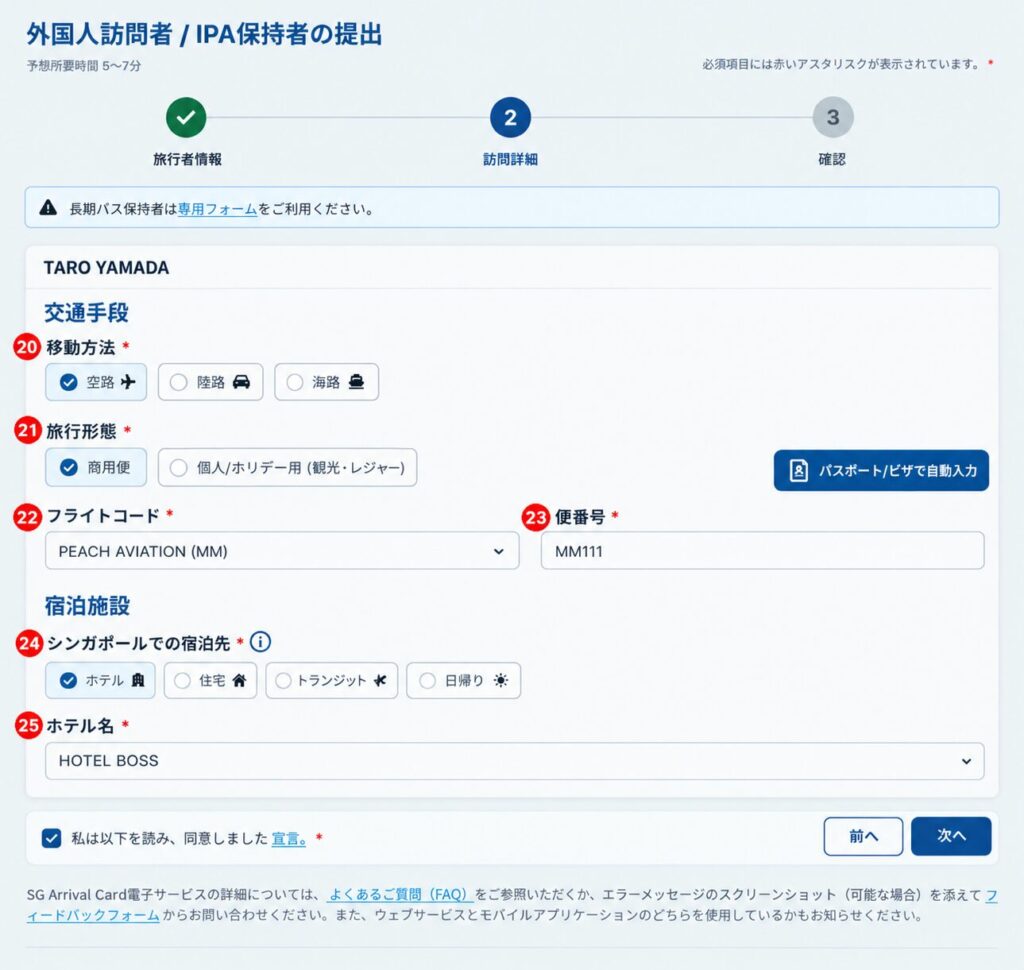
Task: Click the chevron arrow of ホテル名 dropdown
Action: tap(967, 762)
